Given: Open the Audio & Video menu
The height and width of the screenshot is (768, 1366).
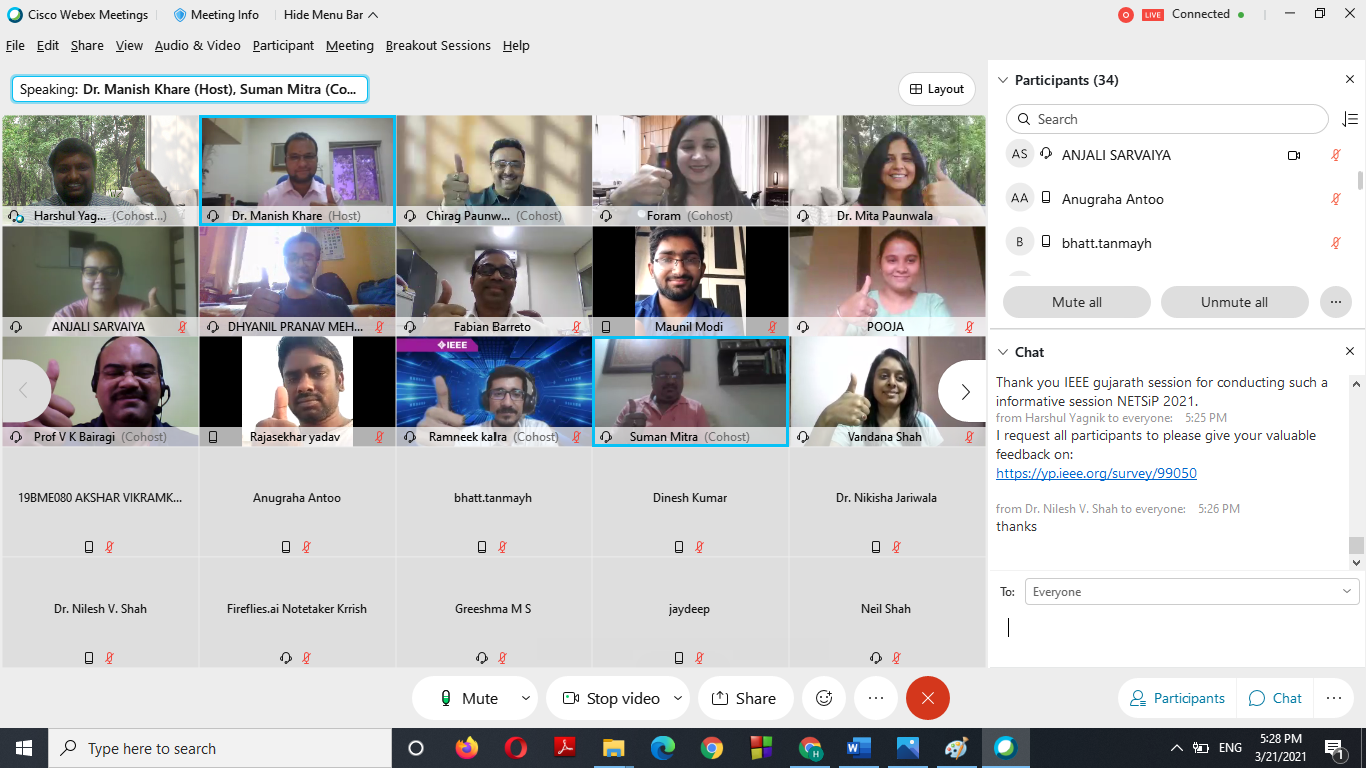Looking at the screenshot, I should pos(197,46).
